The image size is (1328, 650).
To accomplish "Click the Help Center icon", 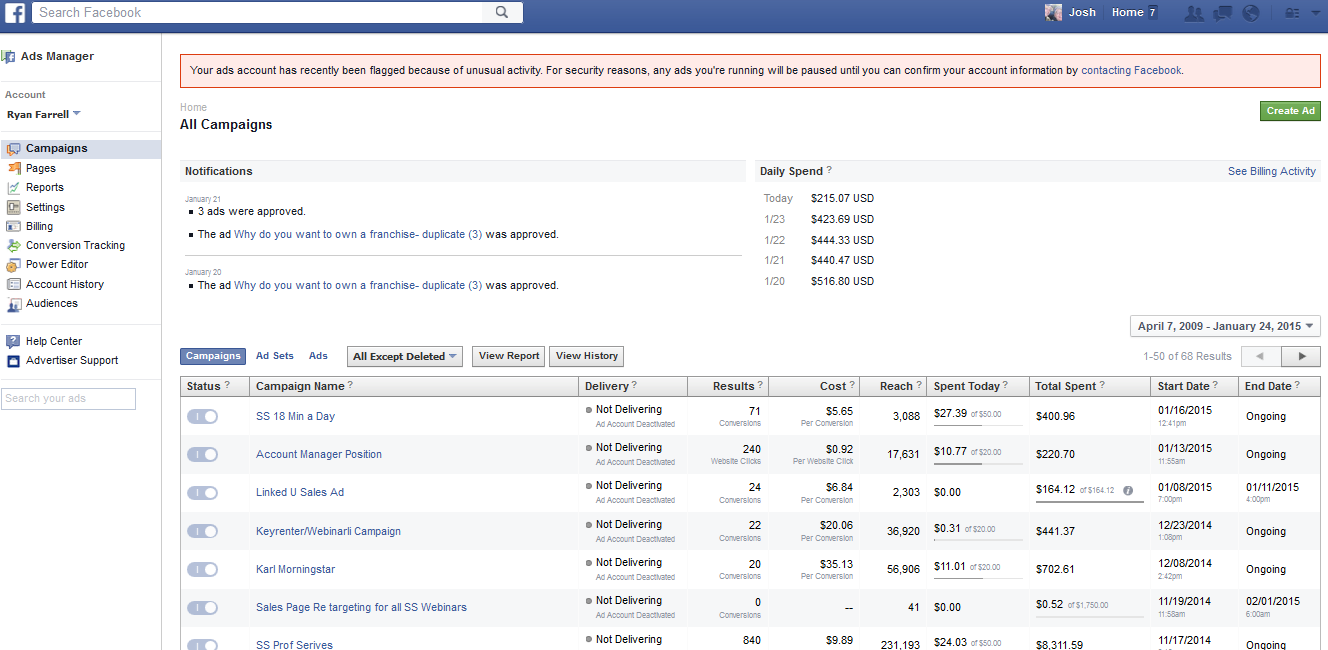I will pyautogui.click(x=14, y=341).
